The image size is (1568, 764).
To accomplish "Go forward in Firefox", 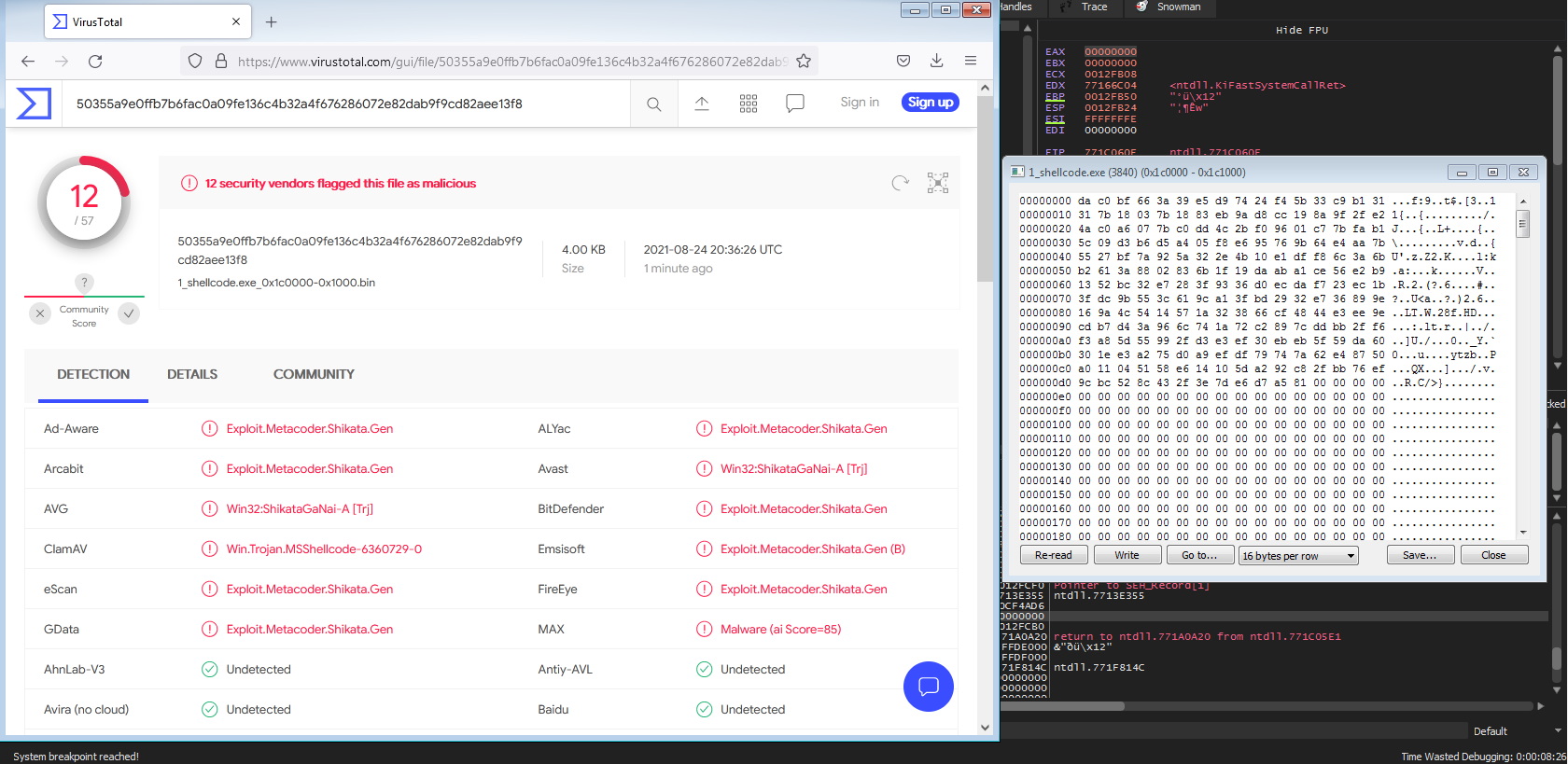I will (62, 62).
